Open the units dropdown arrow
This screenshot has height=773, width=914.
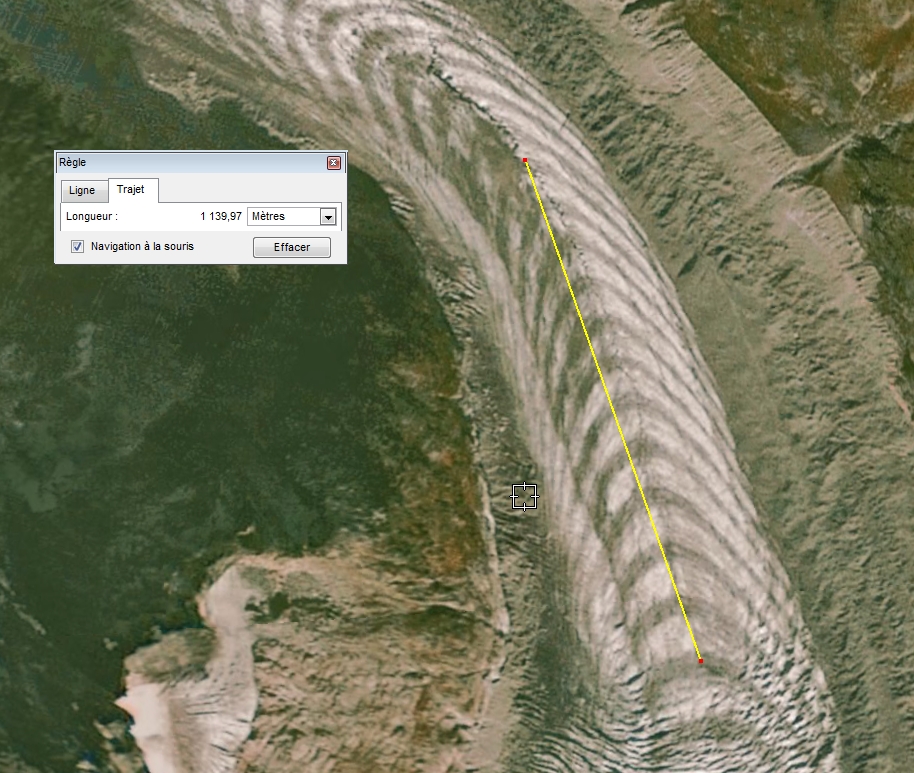click(327, 217)
